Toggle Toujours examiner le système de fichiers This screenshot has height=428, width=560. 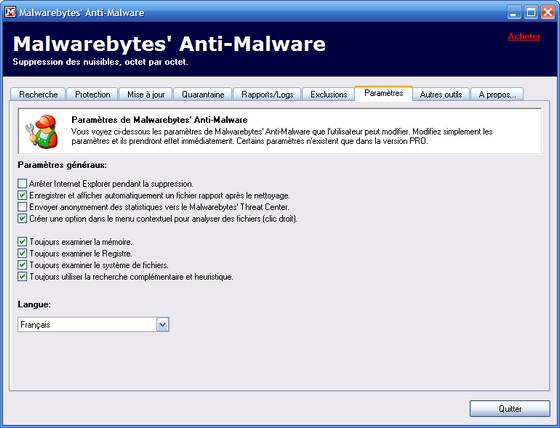click(22, 265)
